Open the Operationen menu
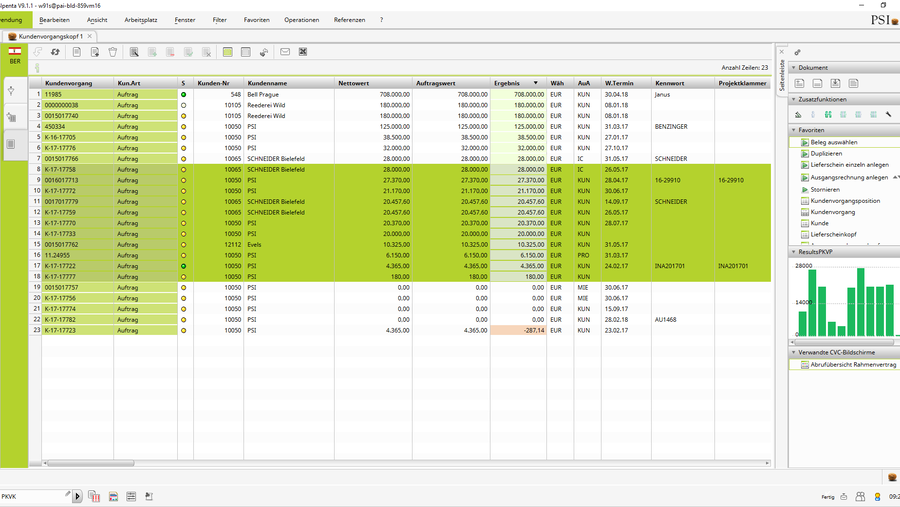The width and height of the screenshot is (900, 507). (301, 20)
